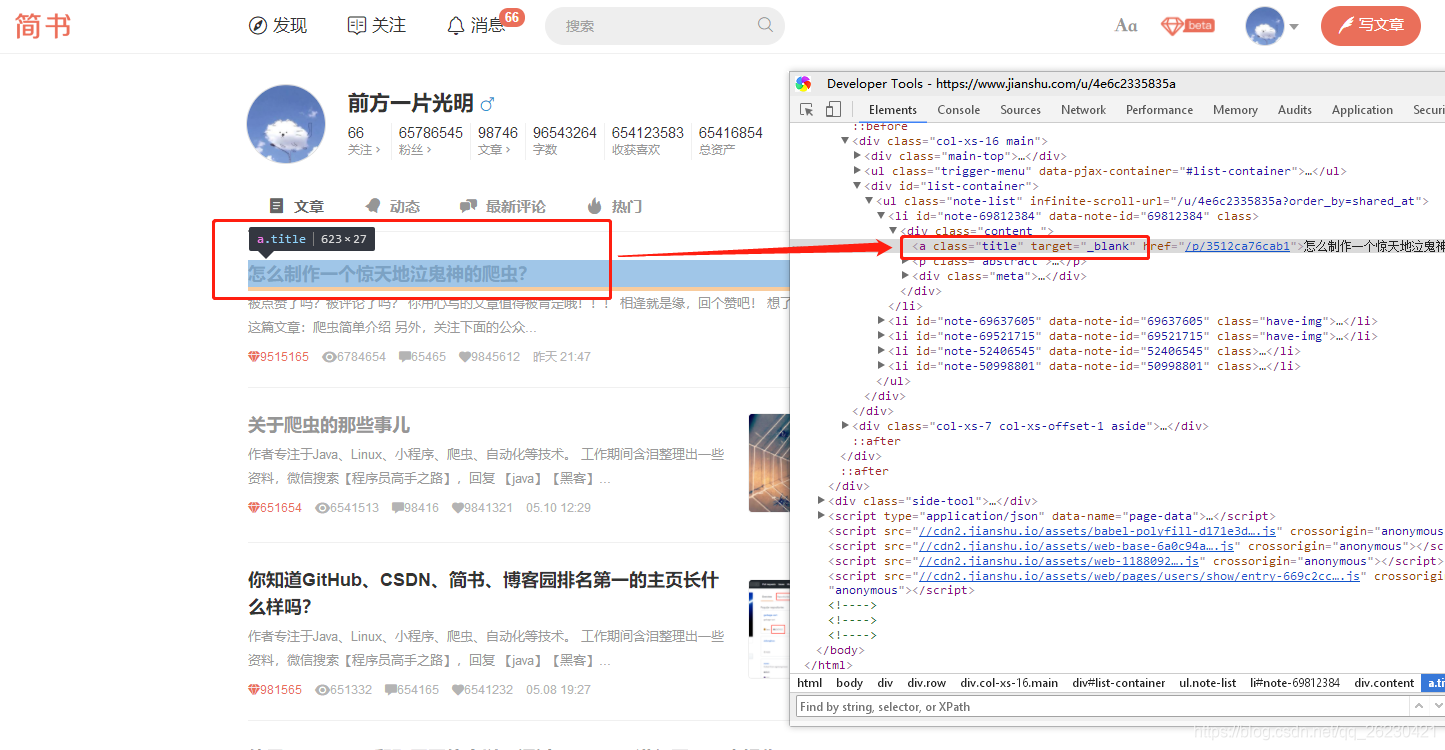Viewport: 1445px width, 750px height.
Task: Click the search magnifier icon
Action: point(764,25)
